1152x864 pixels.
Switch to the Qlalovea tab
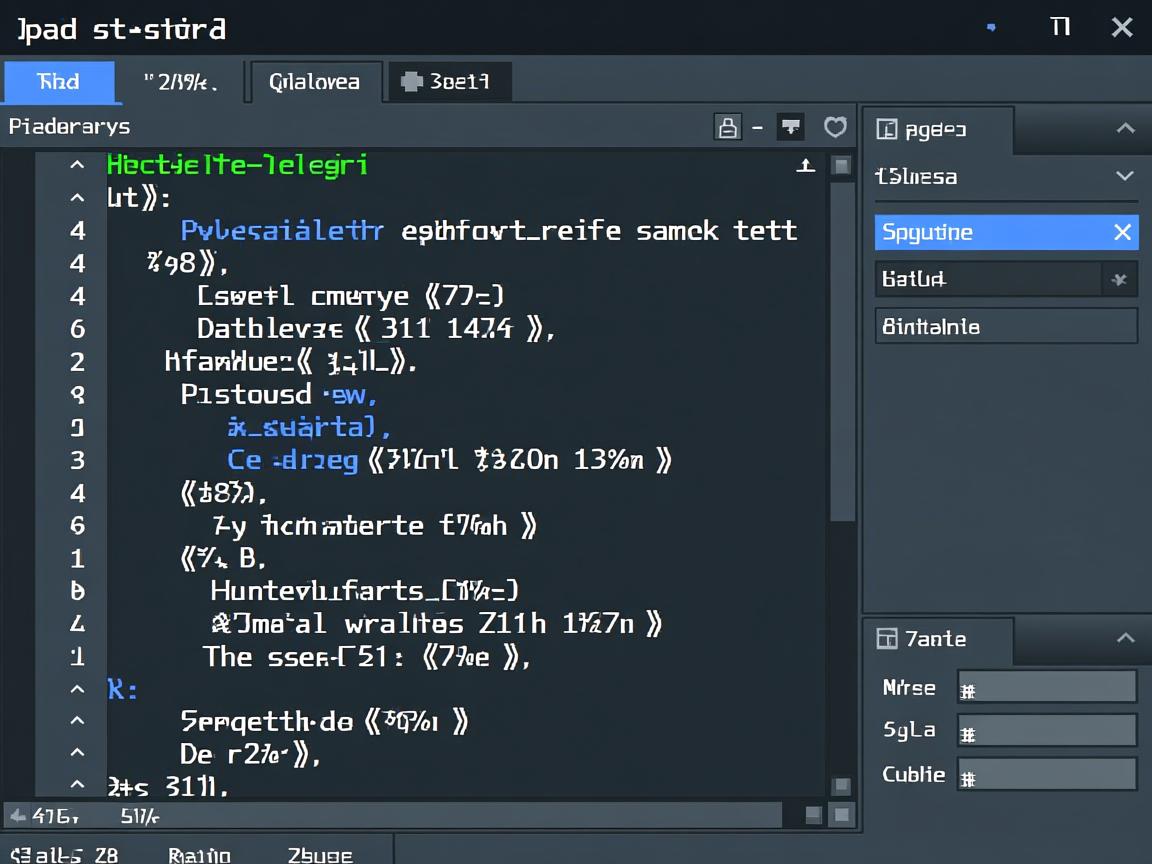315,82
